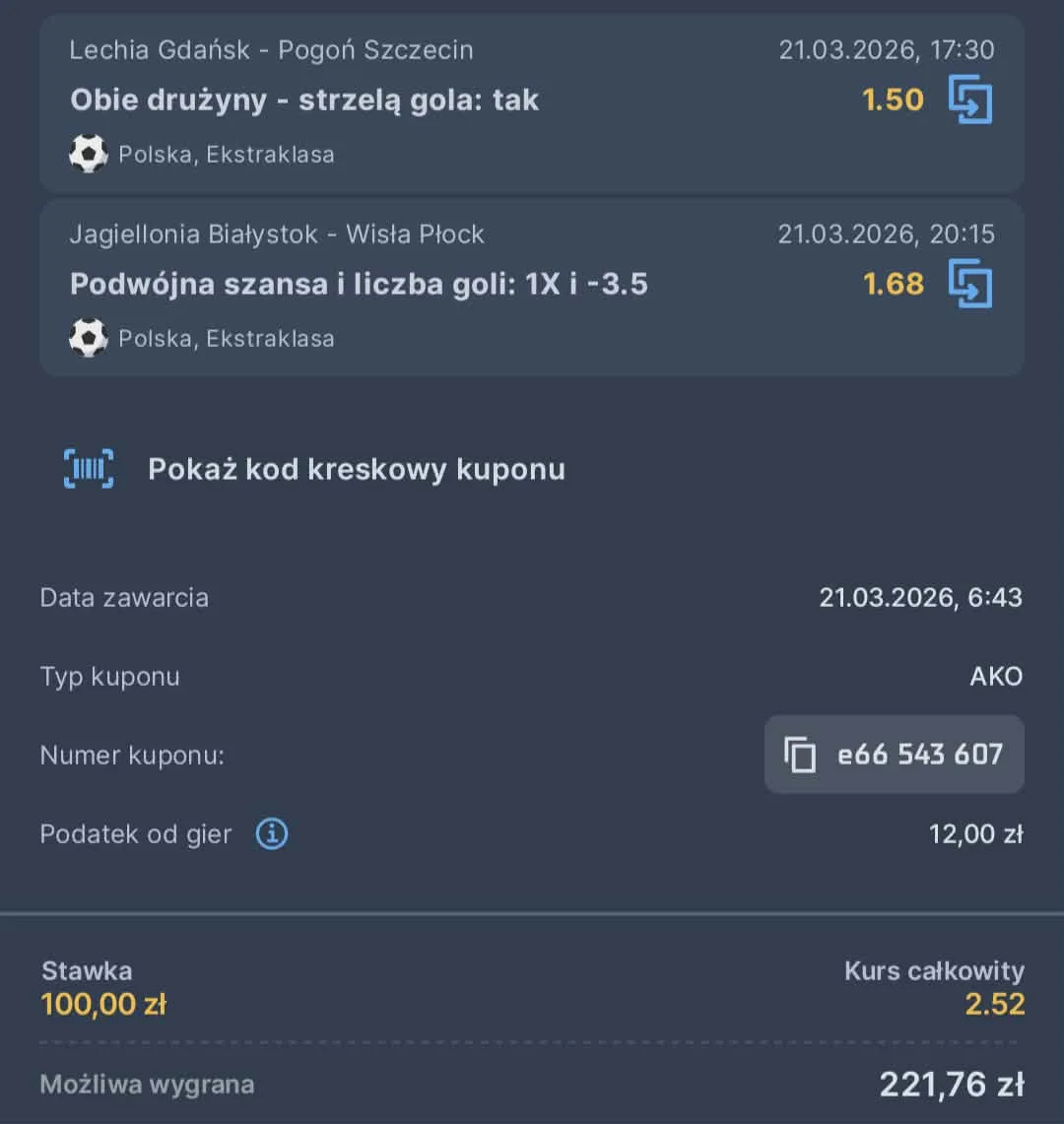The image size is (1064, 1124).
Task: Open the gambling tax info icon
Action: [271, 833]
